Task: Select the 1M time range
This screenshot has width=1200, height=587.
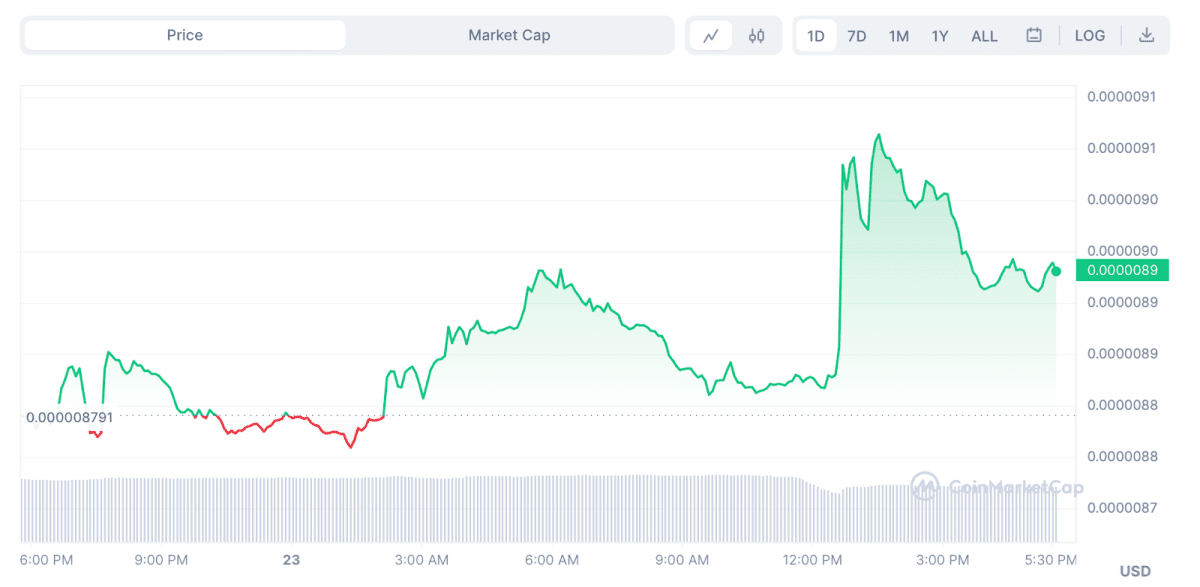Action: [897, 34]
